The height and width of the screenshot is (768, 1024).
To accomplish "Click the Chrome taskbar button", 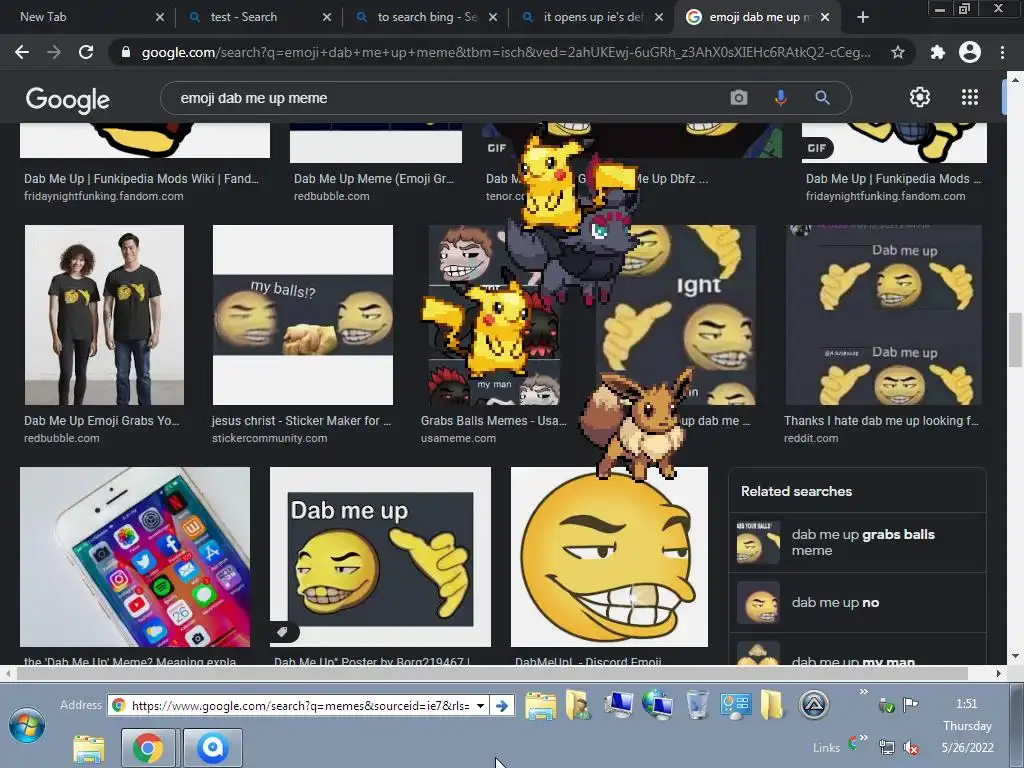I will (148, 748).
